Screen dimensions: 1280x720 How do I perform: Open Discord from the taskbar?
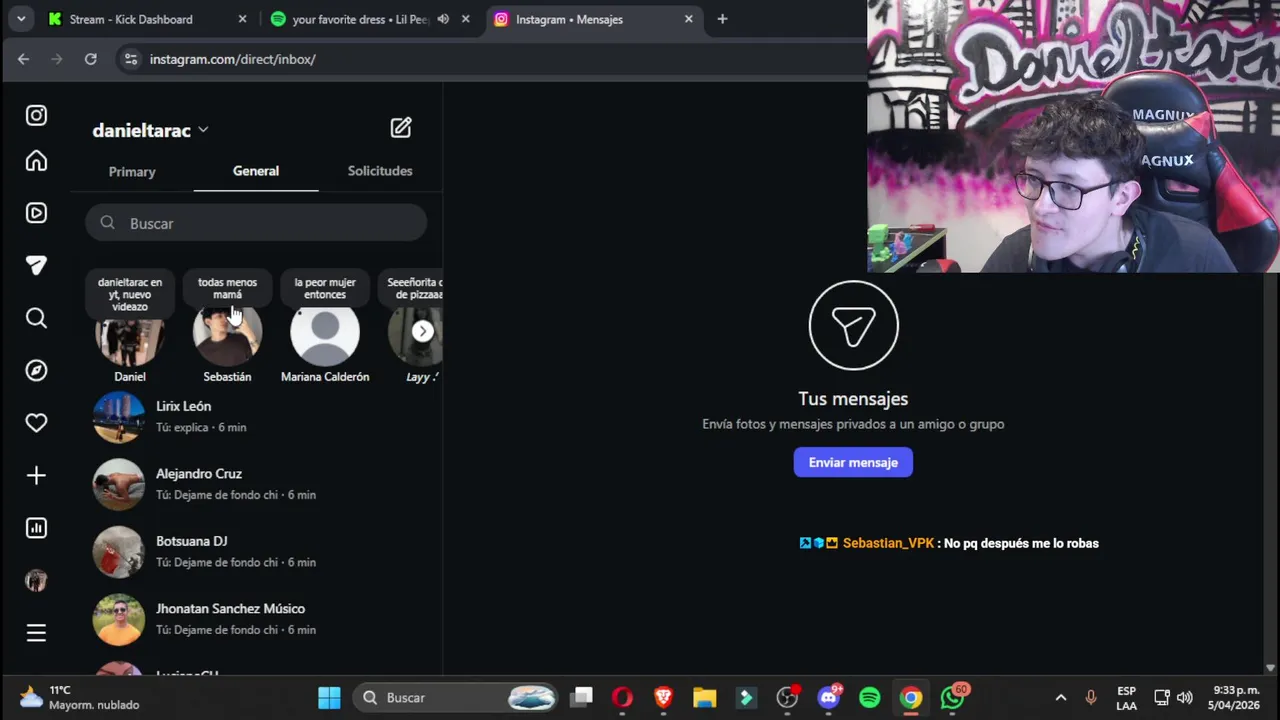pos(828,697)
